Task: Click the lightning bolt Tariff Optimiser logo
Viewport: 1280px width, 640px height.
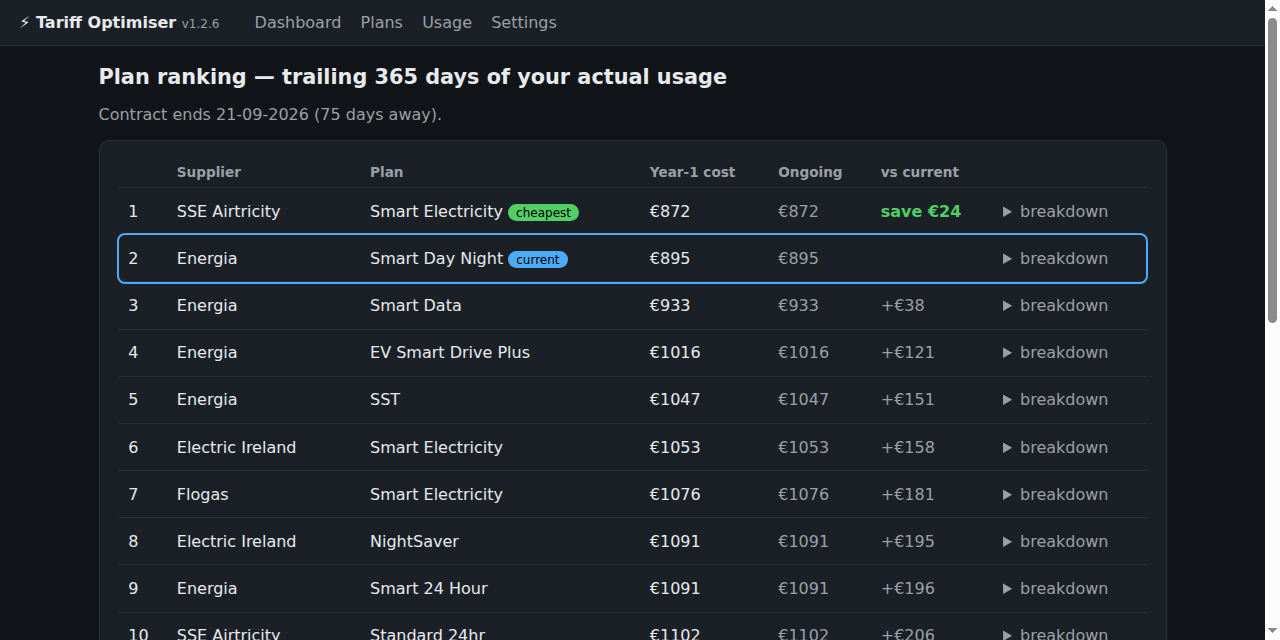Action: [97, 22]
